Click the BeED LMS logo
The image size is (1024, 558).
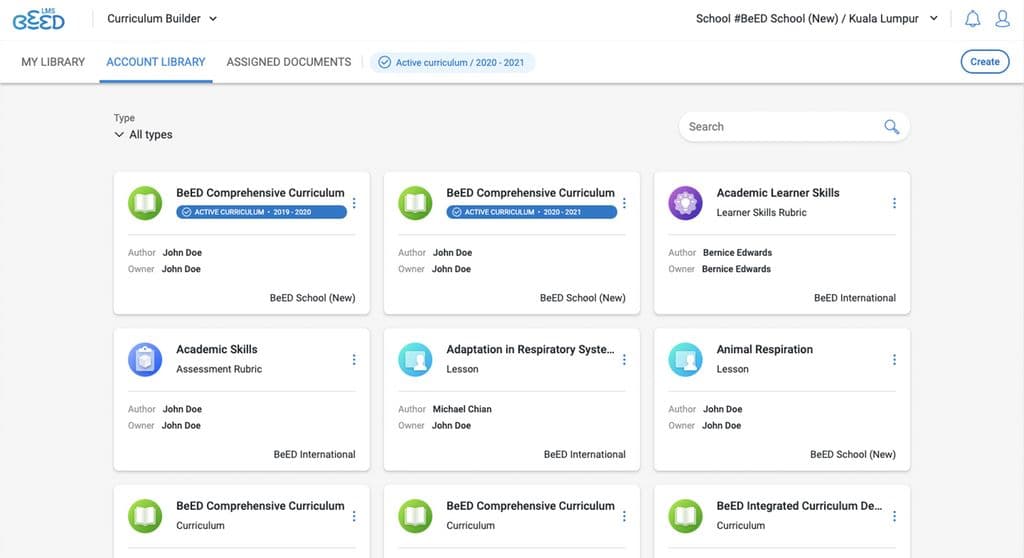pyautogui.click(x=39, y=19)
